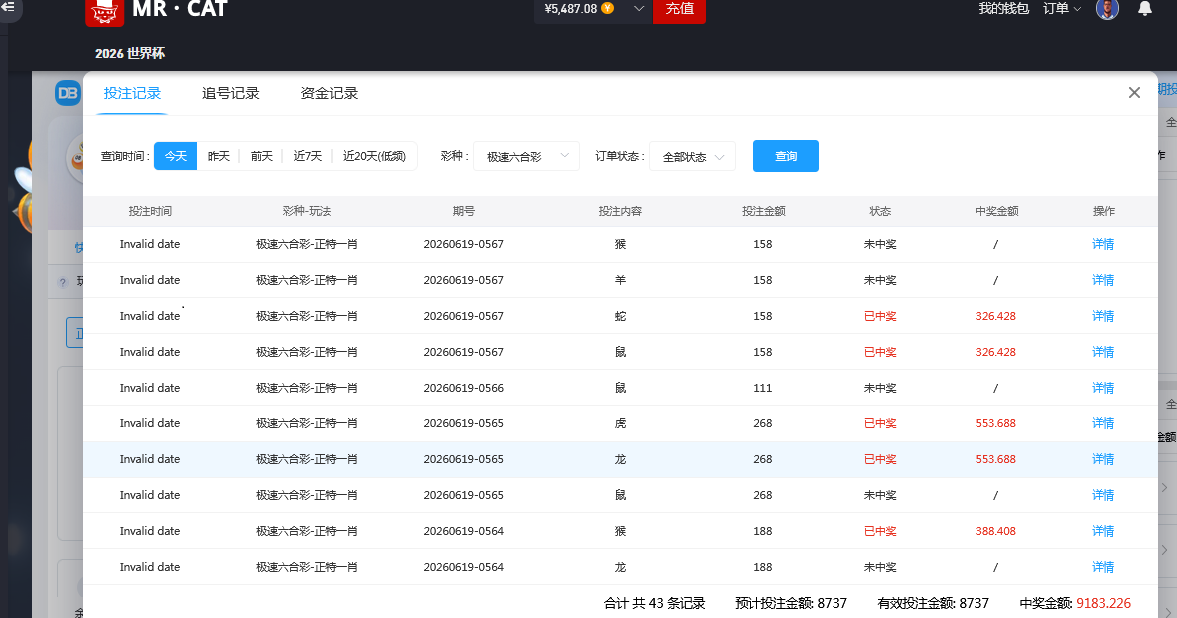Click 预计投注金额 8737 summary

(x=790, y=603)
